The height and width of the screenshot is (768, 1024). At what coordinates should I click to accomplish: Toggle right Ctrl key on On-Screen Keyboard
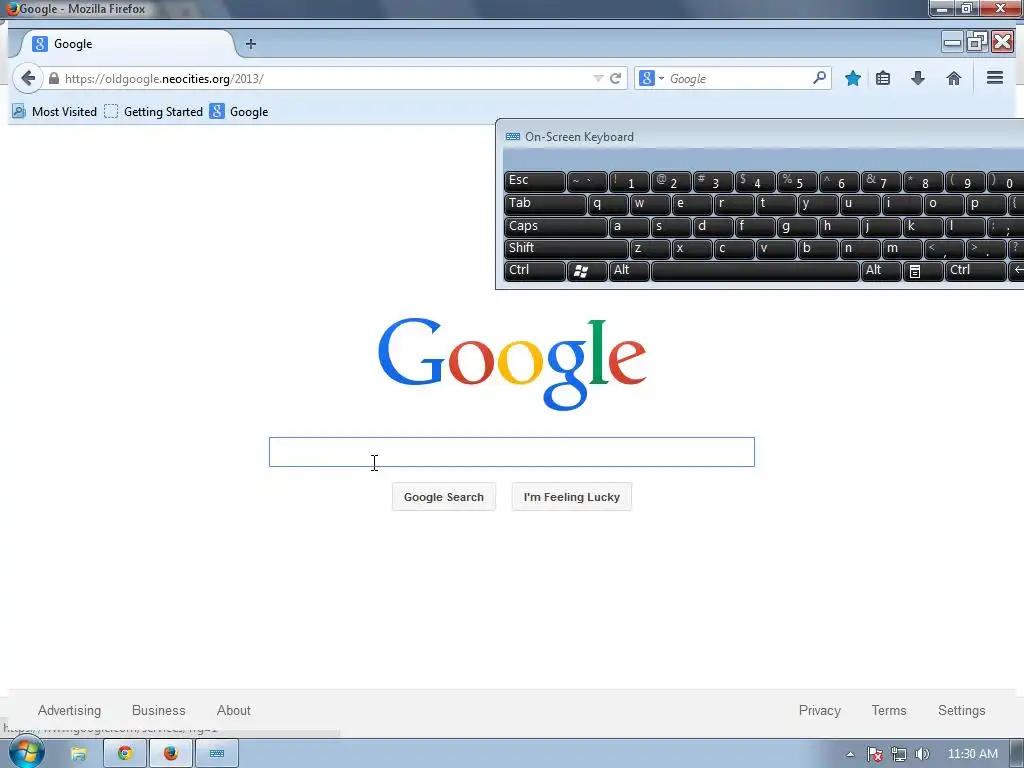pyautogui.click(x=976, y=270)
